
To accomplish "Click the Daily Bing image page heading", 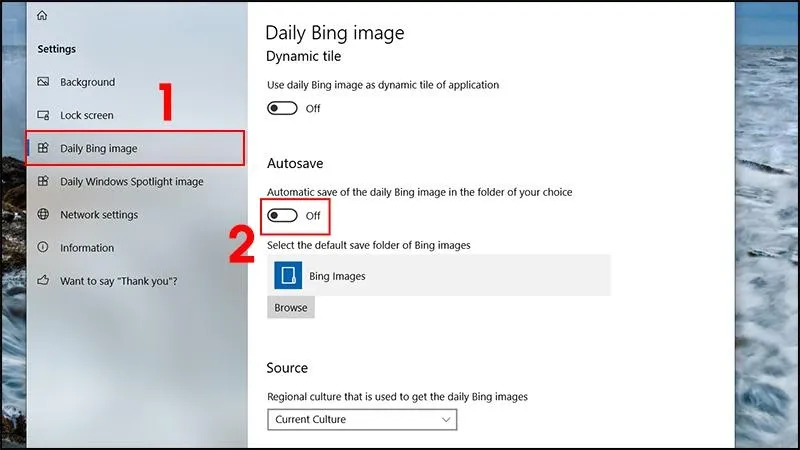I will click(335, 33).
